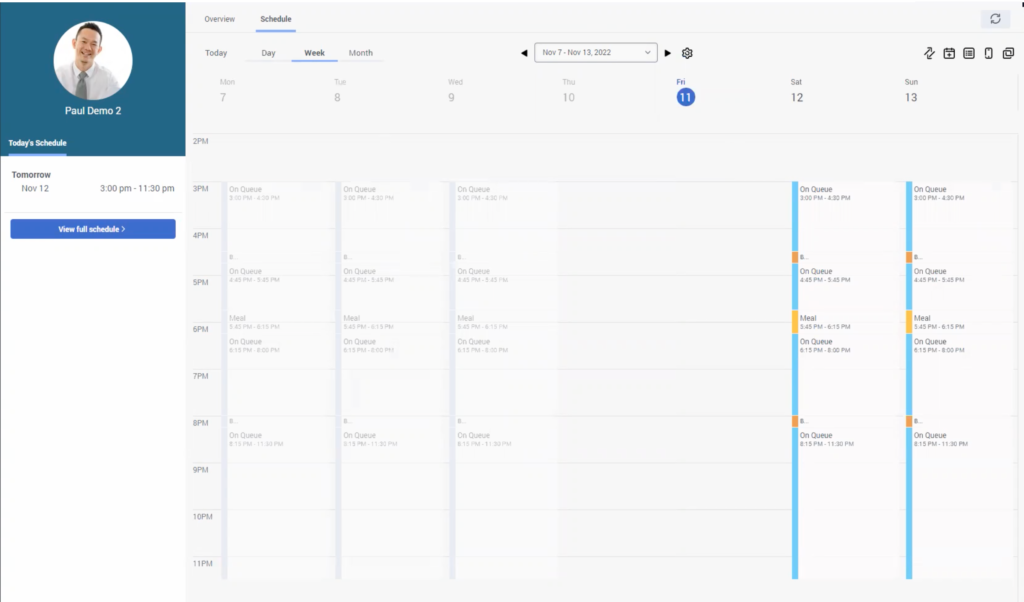Image resolution: width=1024 pixels, height=602 pixels.
Task: Select Thursday 10 day header
Action: coord(569,92)
